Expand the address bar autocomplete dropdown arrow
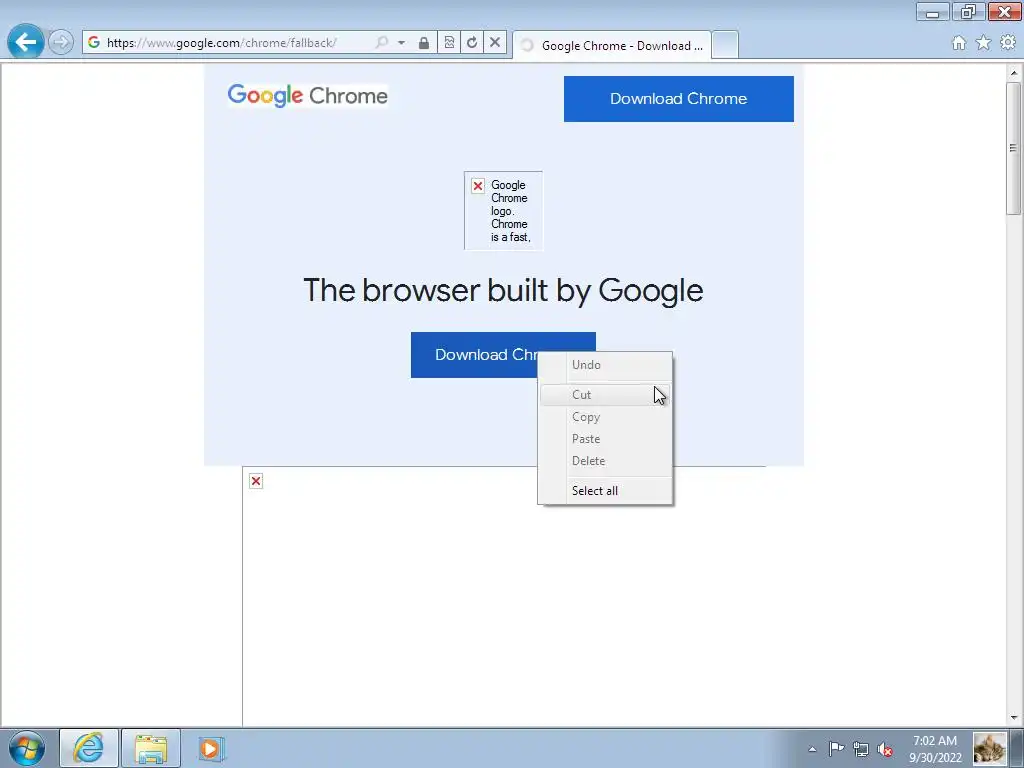Viewport: 1024px width, 768px height. click(x=401, y=43)
